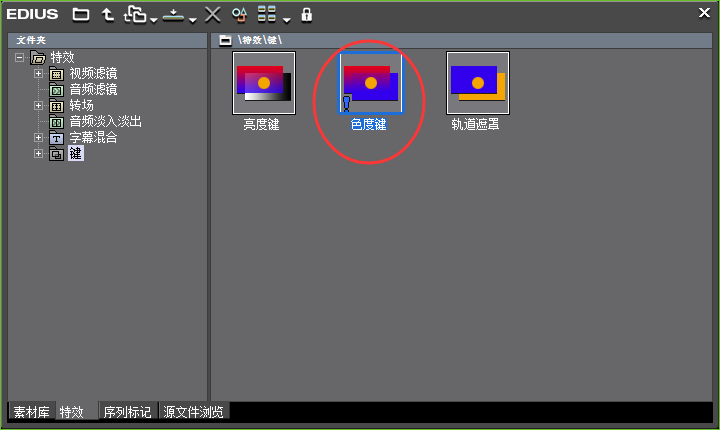This screenshot has width=720, height=430.
Task: Toggle the lock icon in the toolbar
Action: click(x=307, y=15)
